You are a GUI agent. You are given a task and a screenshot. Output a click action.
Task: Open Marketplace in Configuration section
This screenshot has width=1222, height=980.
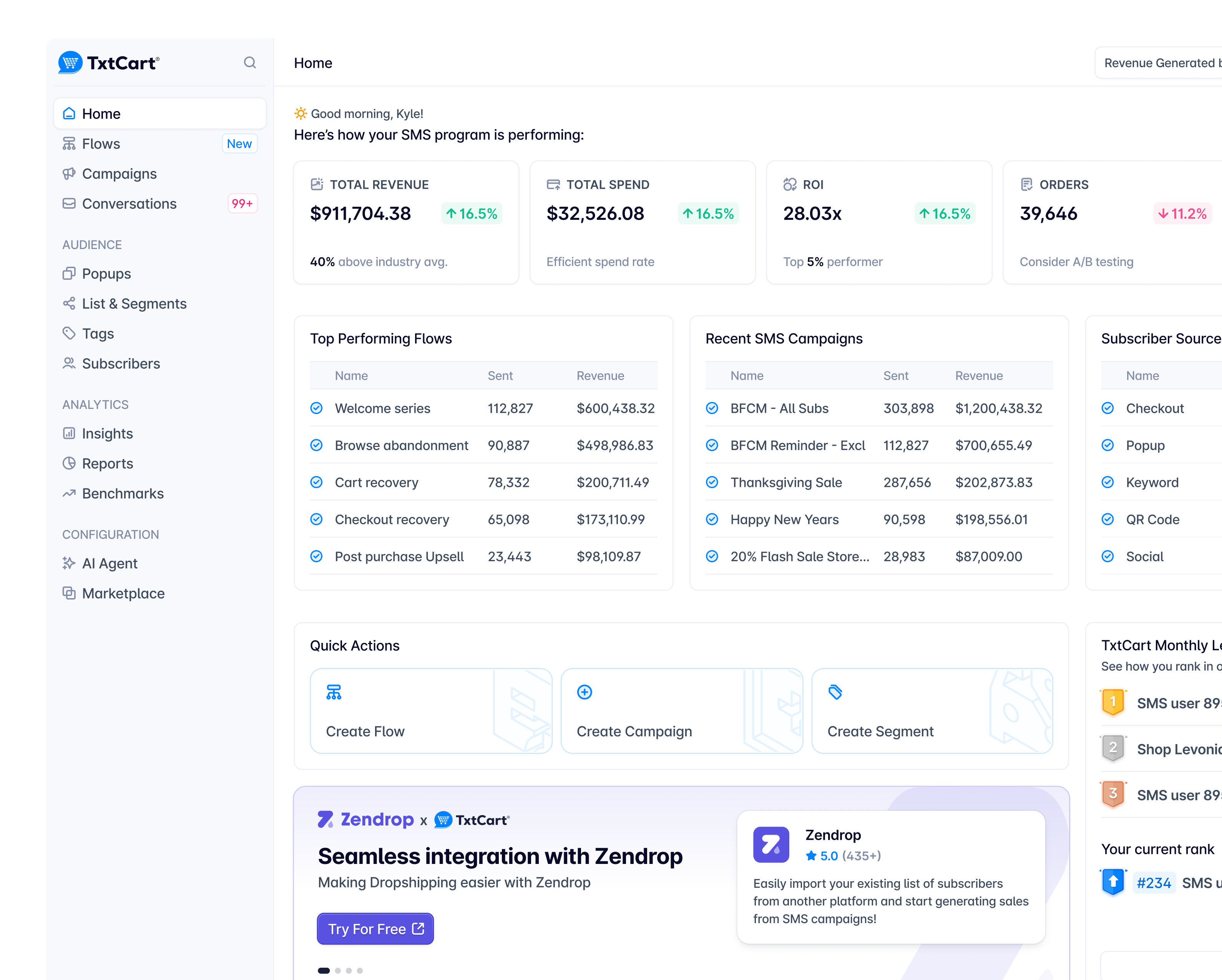click(123, 593)
